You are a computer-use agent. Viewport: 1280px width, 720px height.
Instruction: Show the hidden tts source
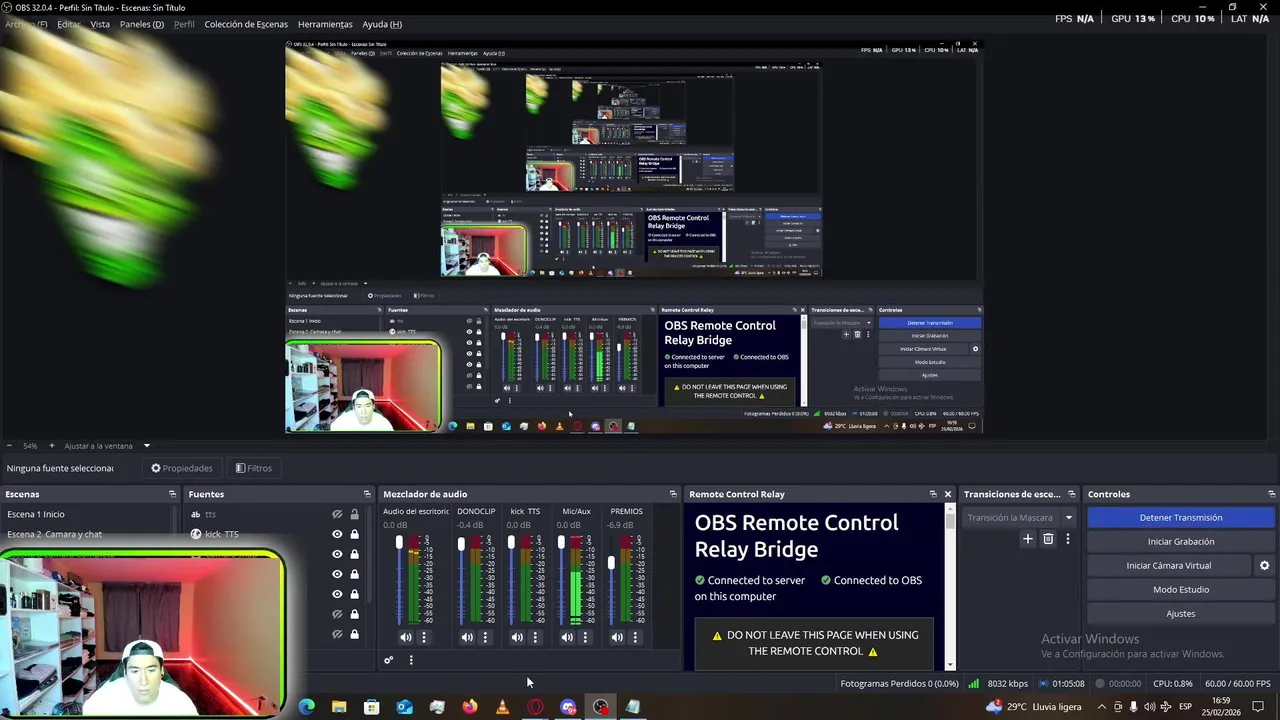(337, 514)
